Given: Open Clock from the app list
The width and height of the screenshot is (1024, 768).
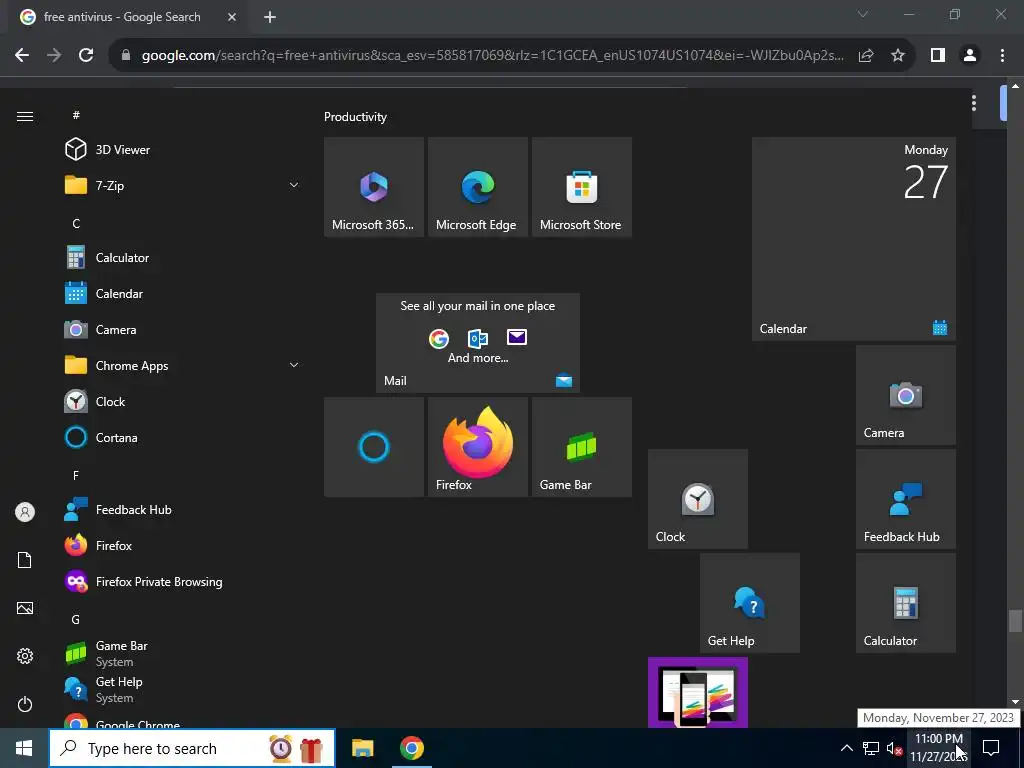Looking at the screenshot, I should [181, 402].
